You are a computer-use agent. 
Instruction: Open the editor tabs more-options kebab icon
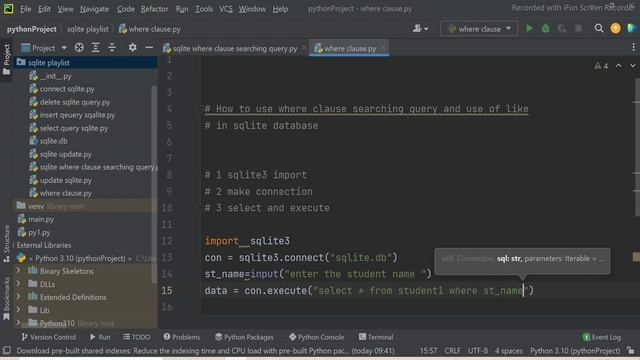click(x=633, y=48)
